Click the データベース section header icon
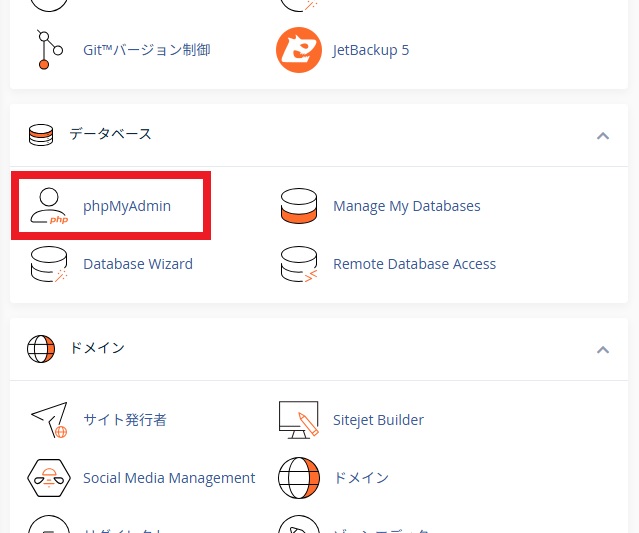639x533 pixels. click(41, 134)
